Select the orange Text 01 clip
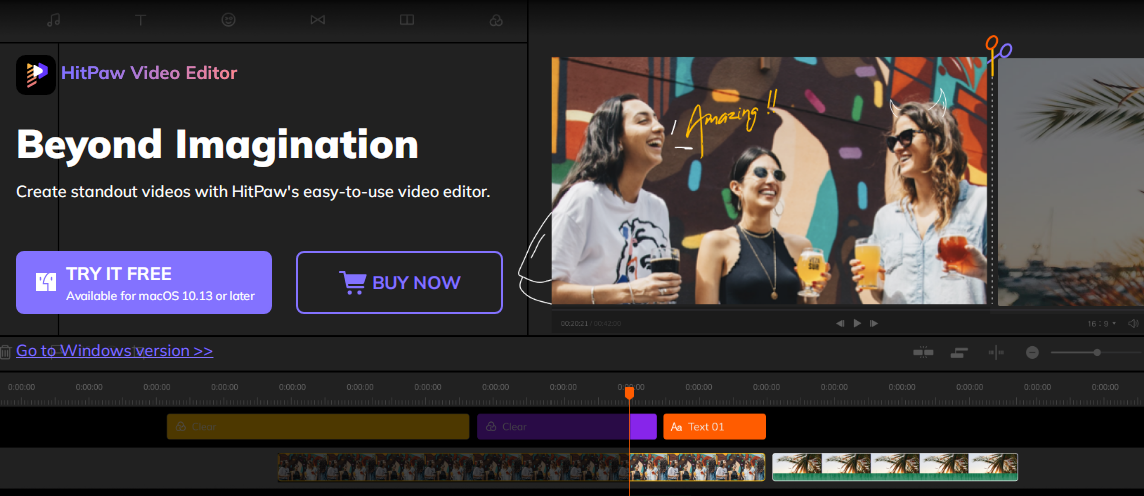1144x496 pixels. point(714,427)
